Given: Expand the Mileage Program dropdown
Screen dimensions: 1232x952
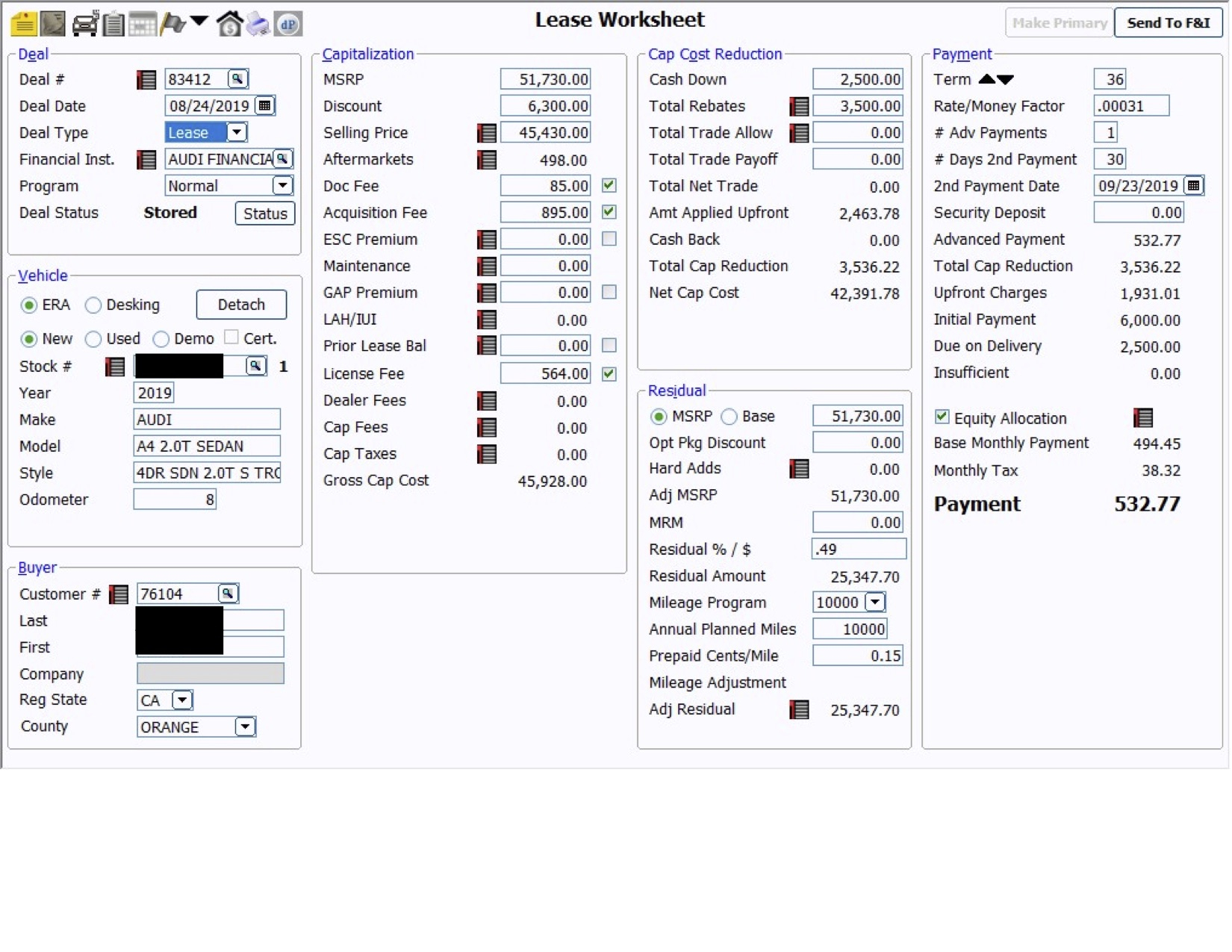Looking at the screenshot, I should [x=875, y=602].
